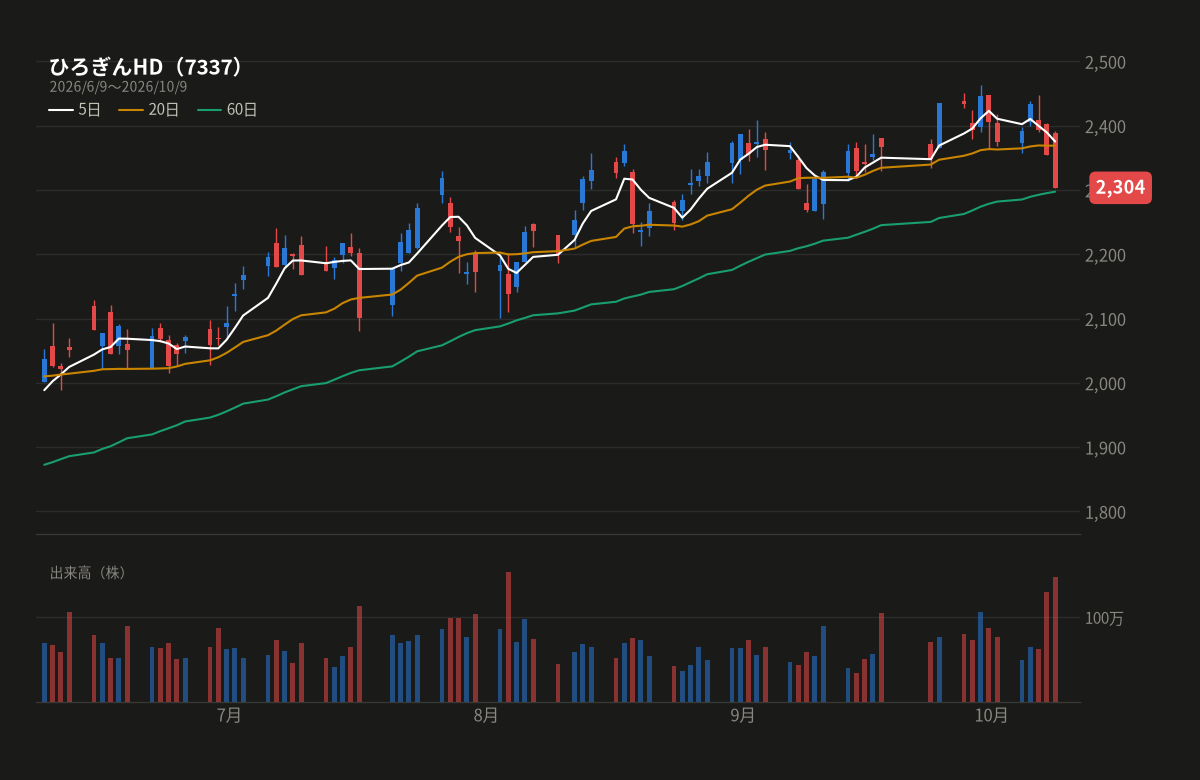
Task: Click the red 2,304 price label
Action: pos(1120,187)
